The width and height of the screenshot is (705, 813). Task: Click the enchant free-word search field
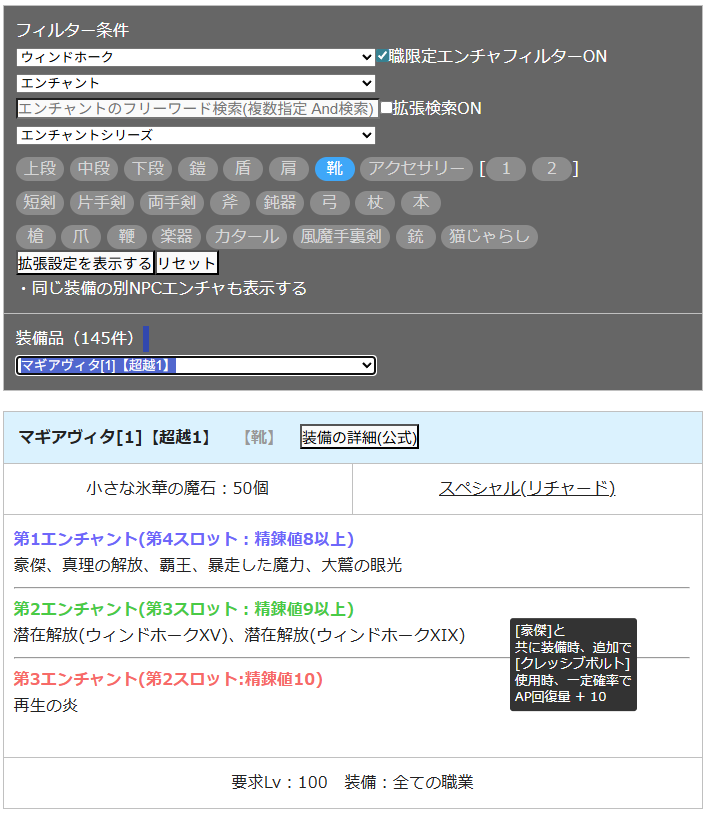point(196,109)
